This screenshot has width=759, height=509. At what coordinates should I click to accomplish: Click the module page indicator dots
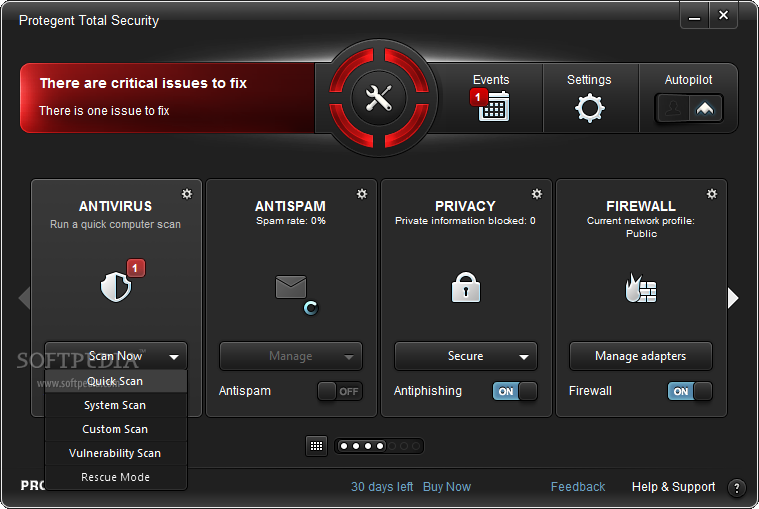[379, 446]
